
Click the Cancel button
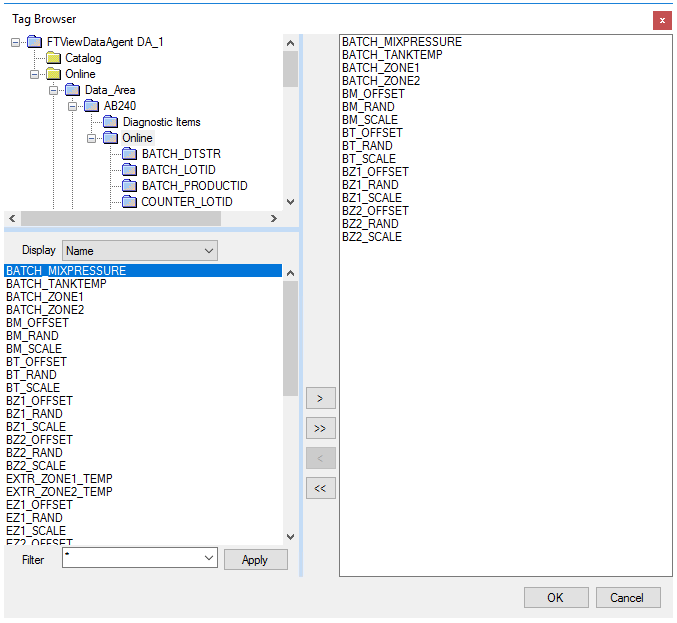tap(628, 598)
